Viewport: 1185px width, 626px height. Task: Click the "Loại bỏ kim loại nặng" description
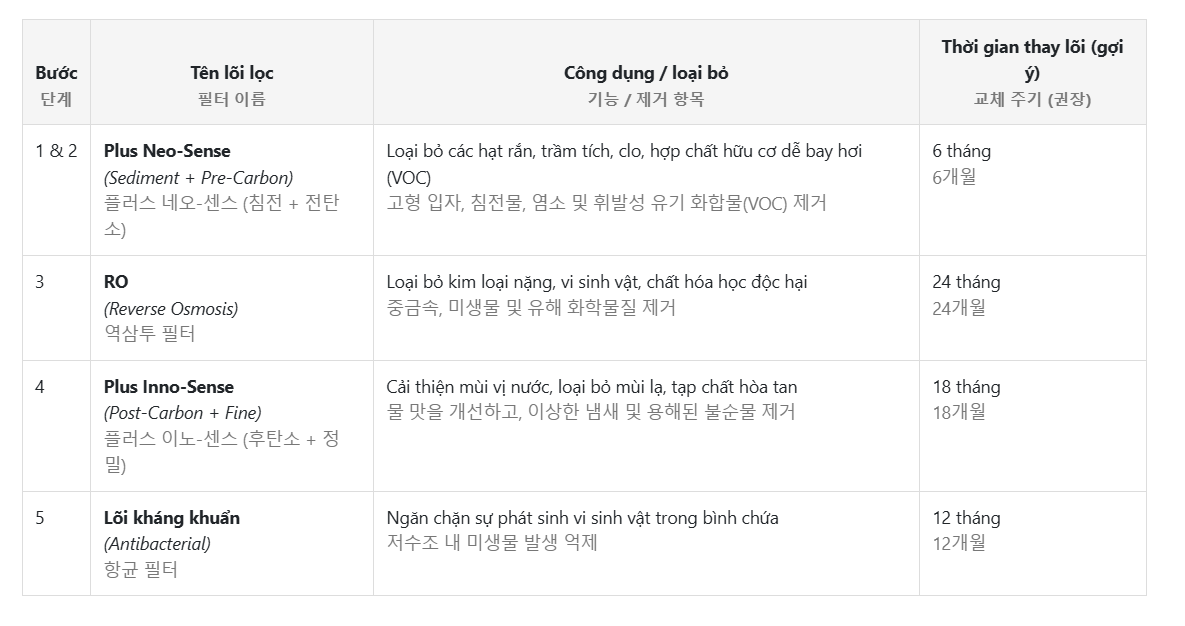coord(596,282)
